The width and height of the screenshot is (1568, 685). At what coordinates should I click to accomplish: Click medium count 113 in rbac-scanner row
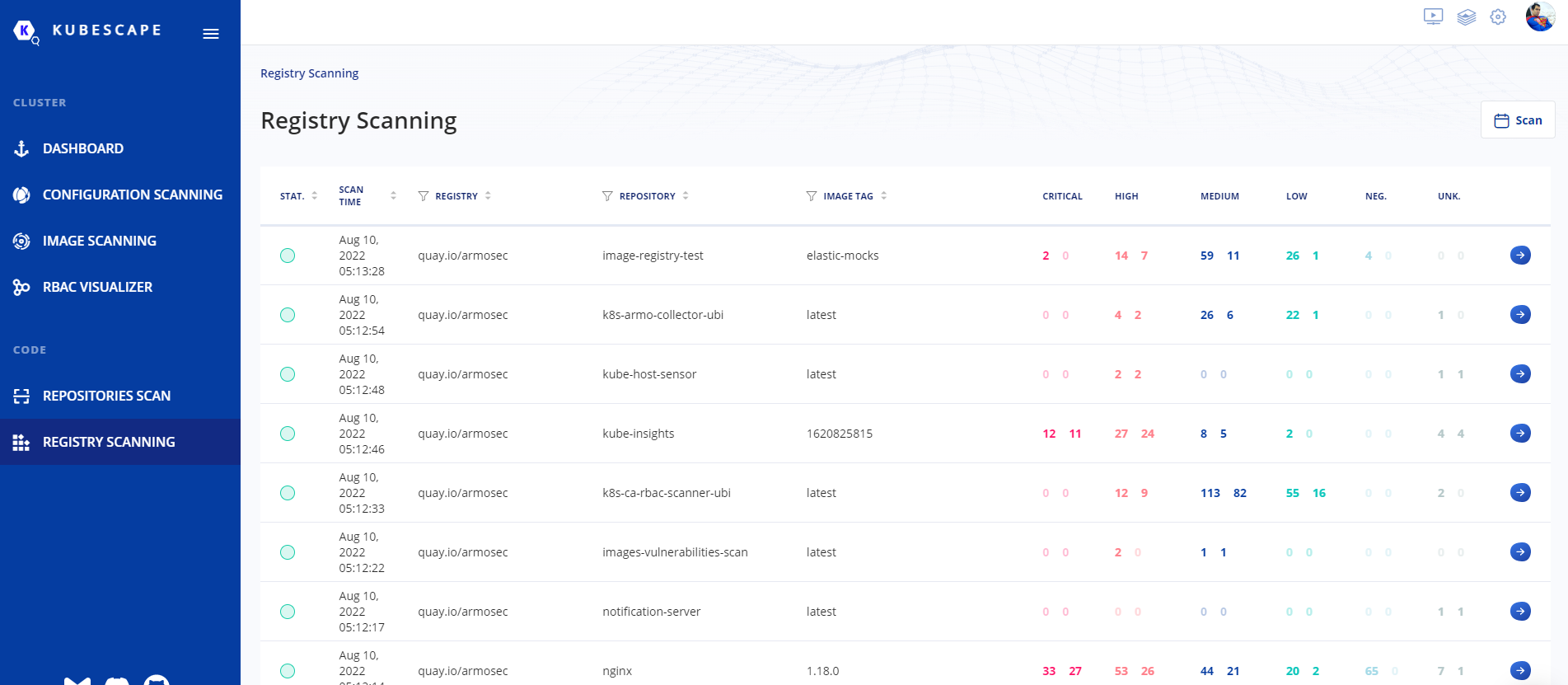pyautogui.click(x=1210, y=493)
